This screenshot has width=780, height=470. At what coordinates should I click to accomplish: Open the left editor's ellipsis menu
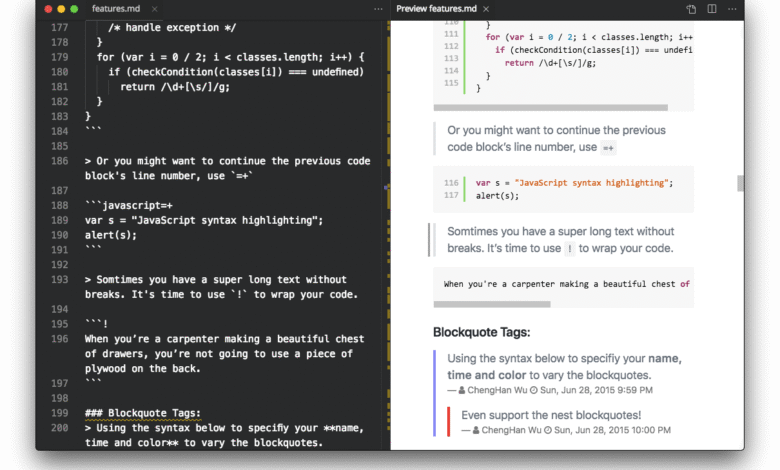[378, 9]
